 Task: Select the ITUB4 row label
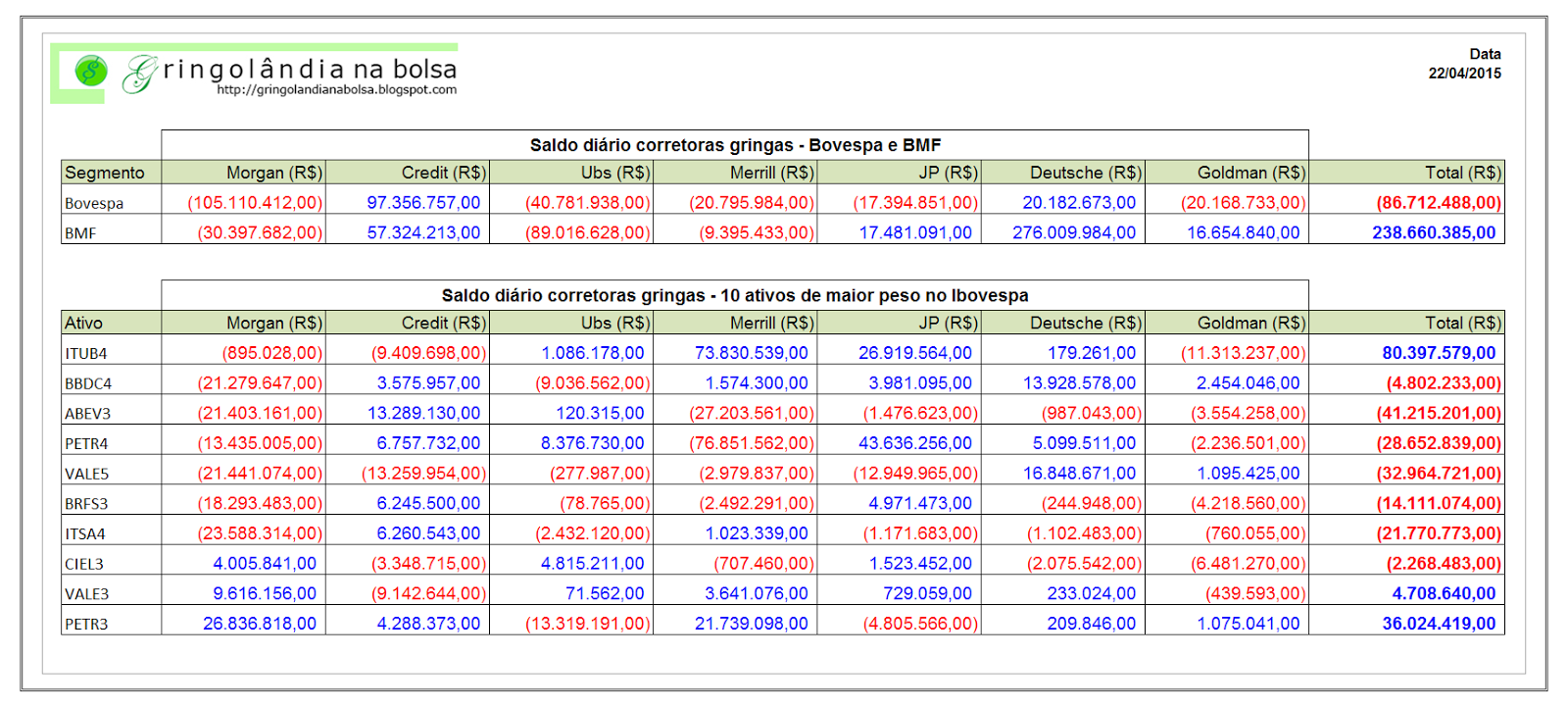(85, 354)
